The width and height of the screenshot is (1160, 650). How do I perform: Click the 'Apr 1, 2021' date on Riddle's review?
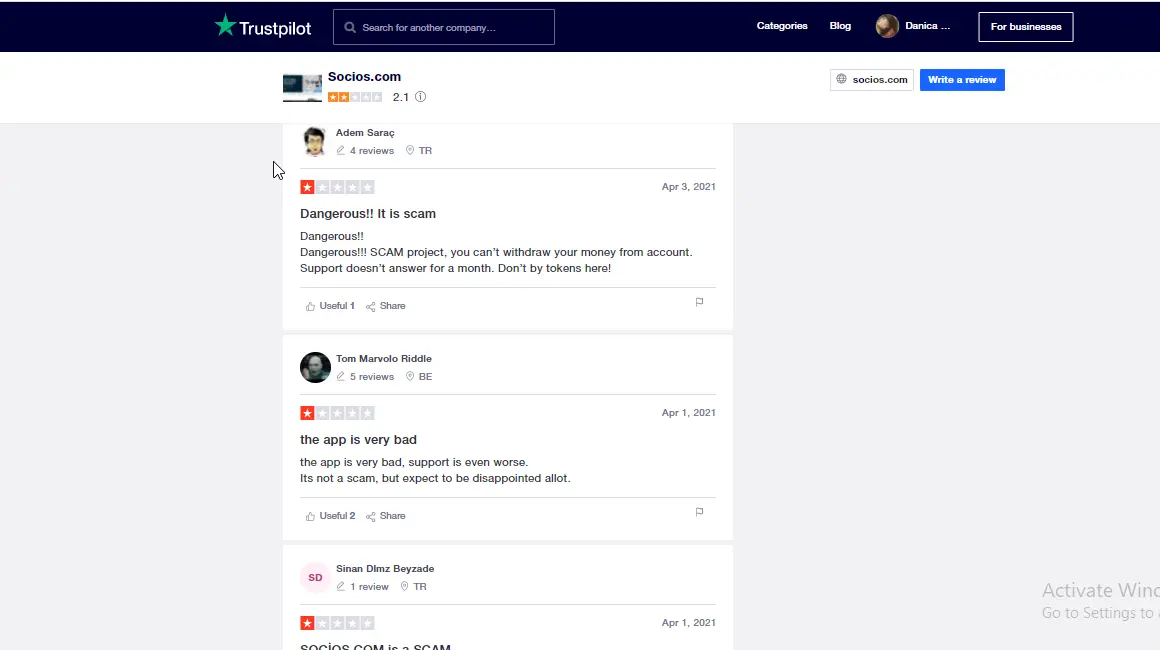pyautogui.click(x=688, y=413)
